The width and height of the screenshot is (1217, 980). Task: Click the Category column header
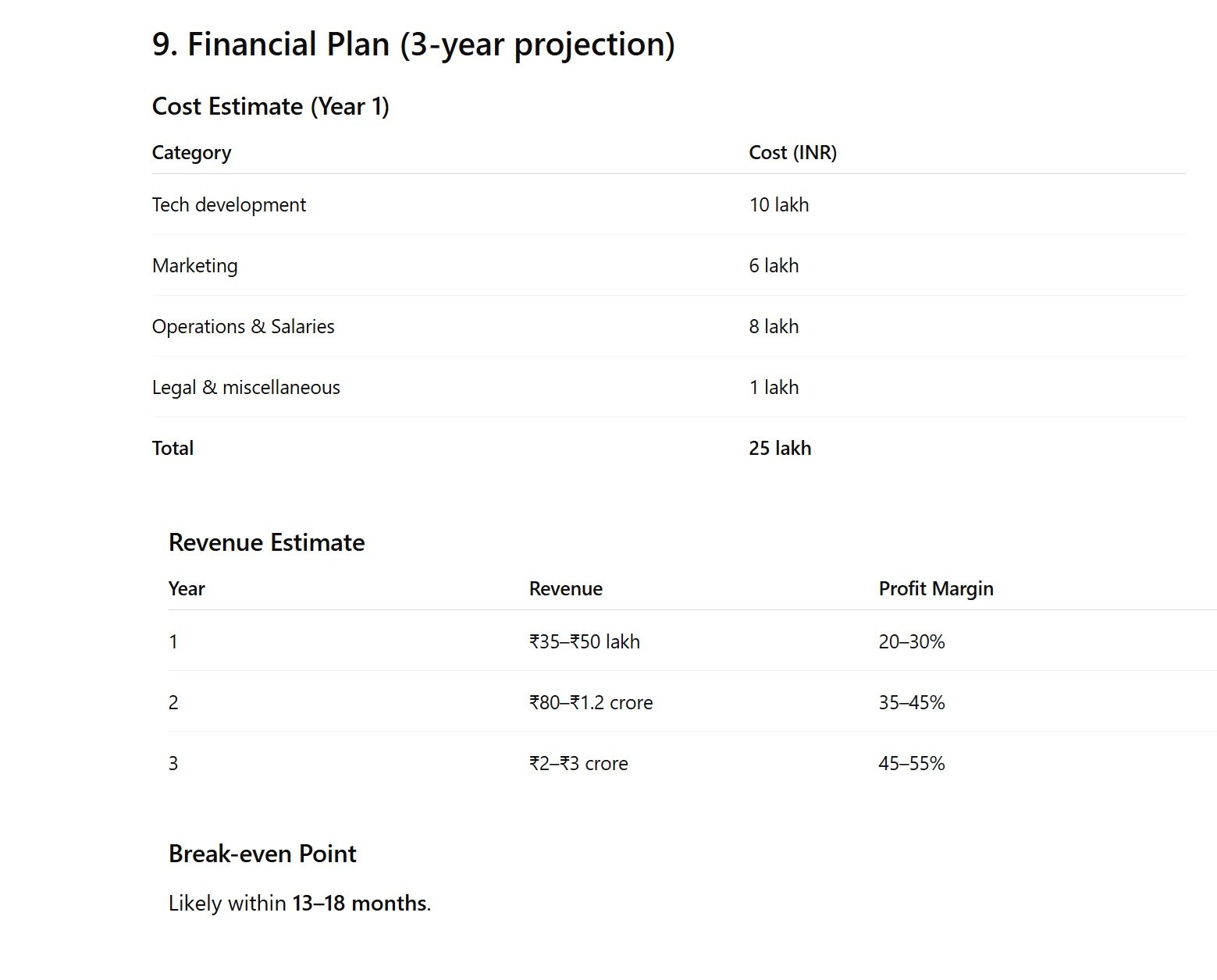pyautogui.click(x=191, y=152)
